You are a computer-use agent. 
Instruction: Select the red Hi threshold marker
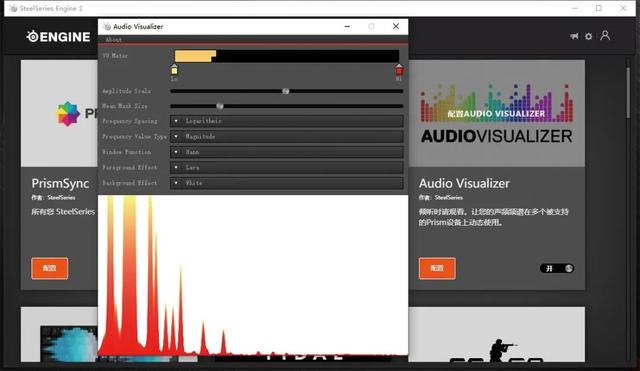[399, 71]
